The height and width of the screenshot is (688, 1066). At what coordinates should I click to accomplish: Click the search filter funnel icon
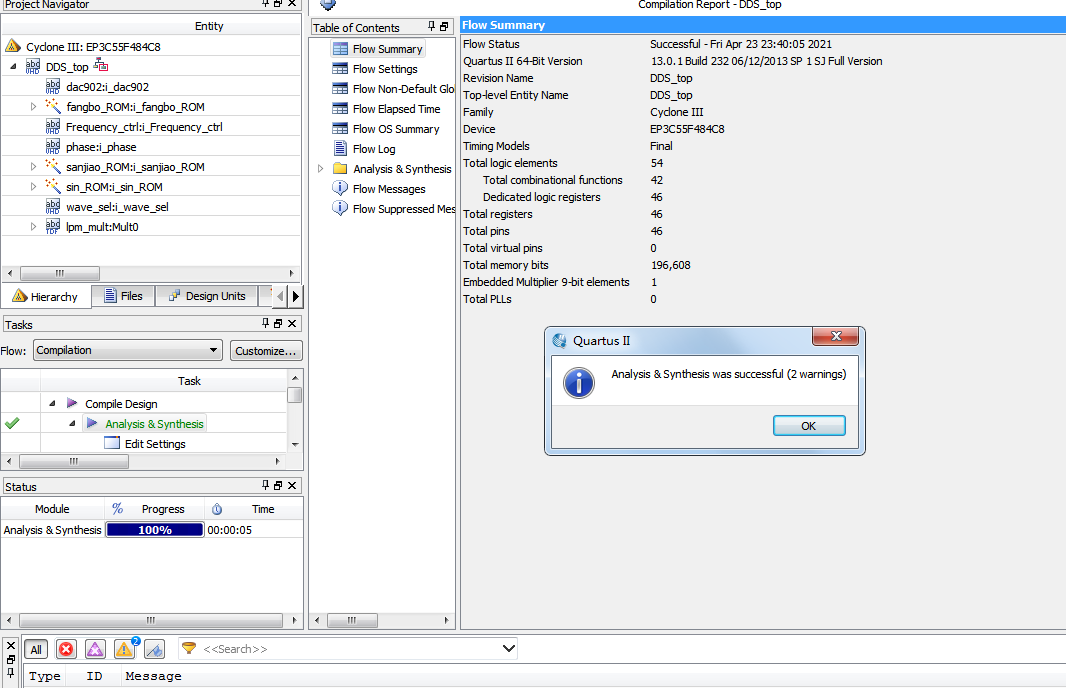pyautogui.click(x=189, y=649)
